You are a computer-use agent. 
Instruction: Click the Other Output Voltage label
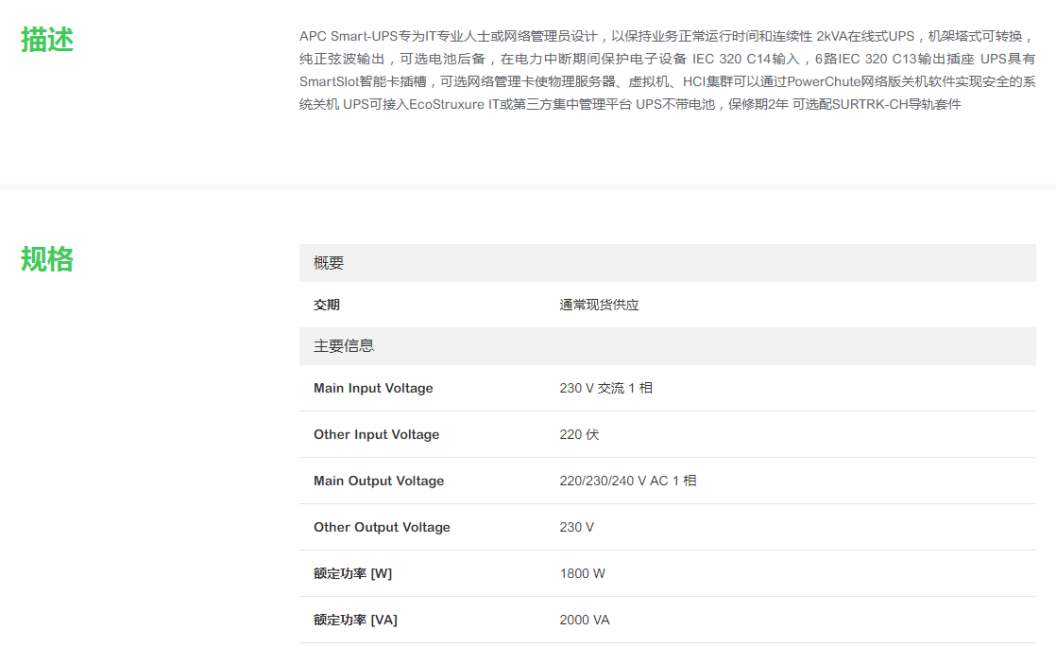(x=382, y=527)
